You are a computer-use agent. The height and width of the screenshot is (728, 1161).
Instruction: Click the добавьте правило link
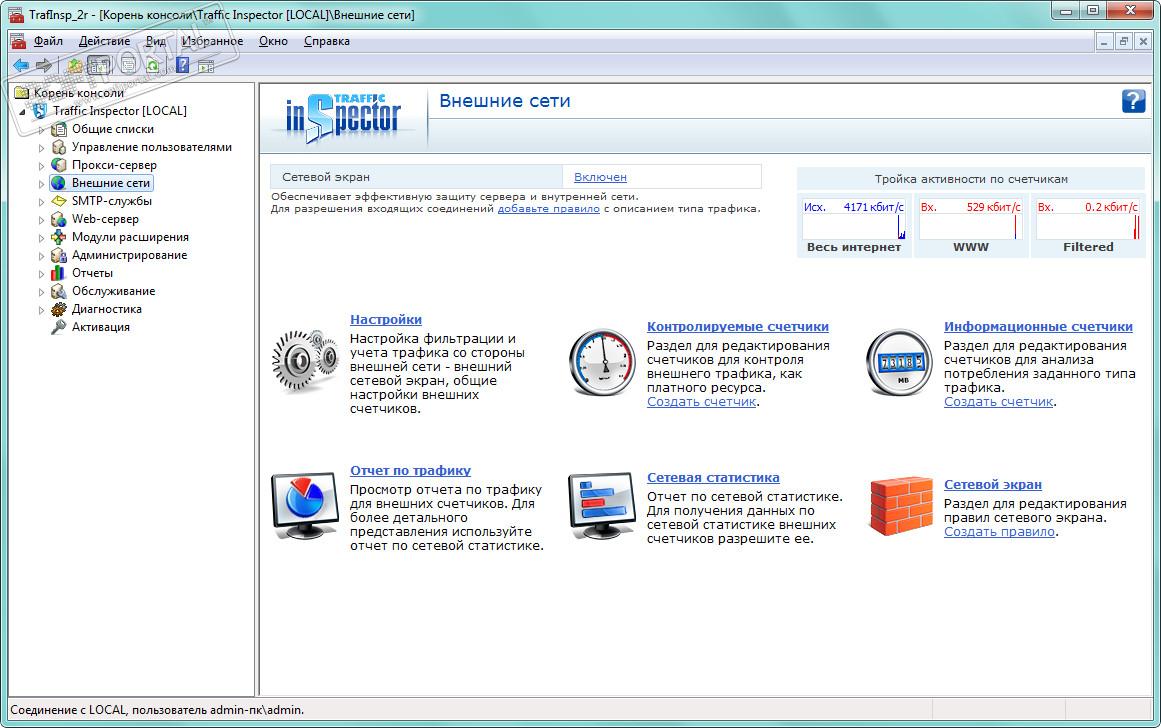tap(549, 208)
